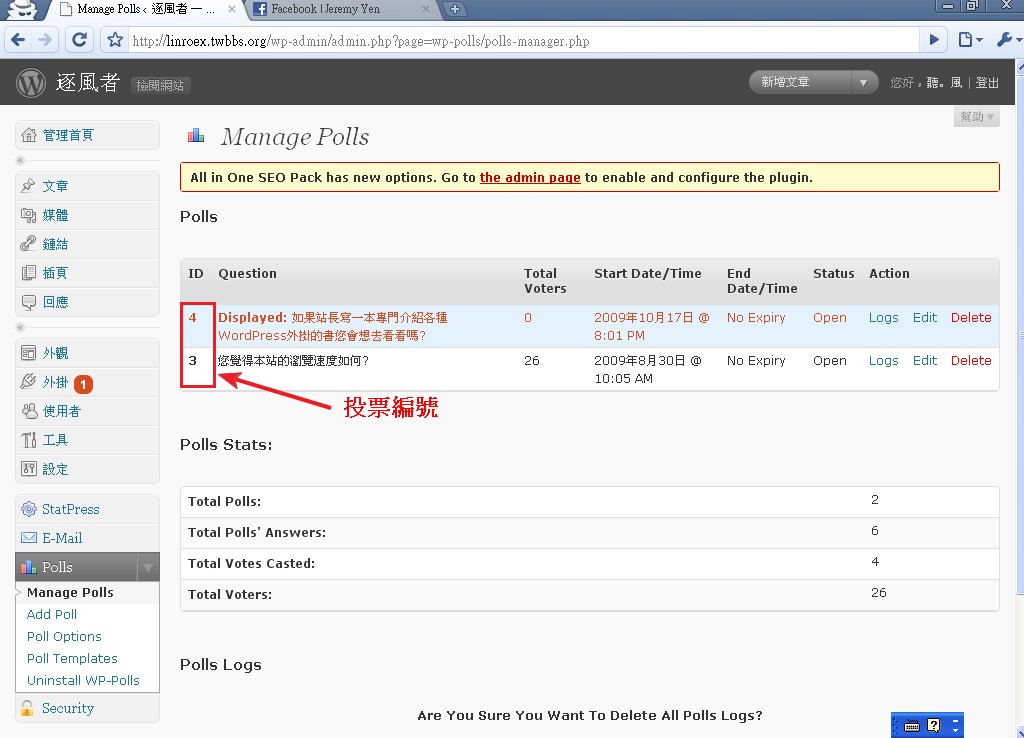Click the Posts pin icon
The image size is (1024, 738).
(28, 185)
